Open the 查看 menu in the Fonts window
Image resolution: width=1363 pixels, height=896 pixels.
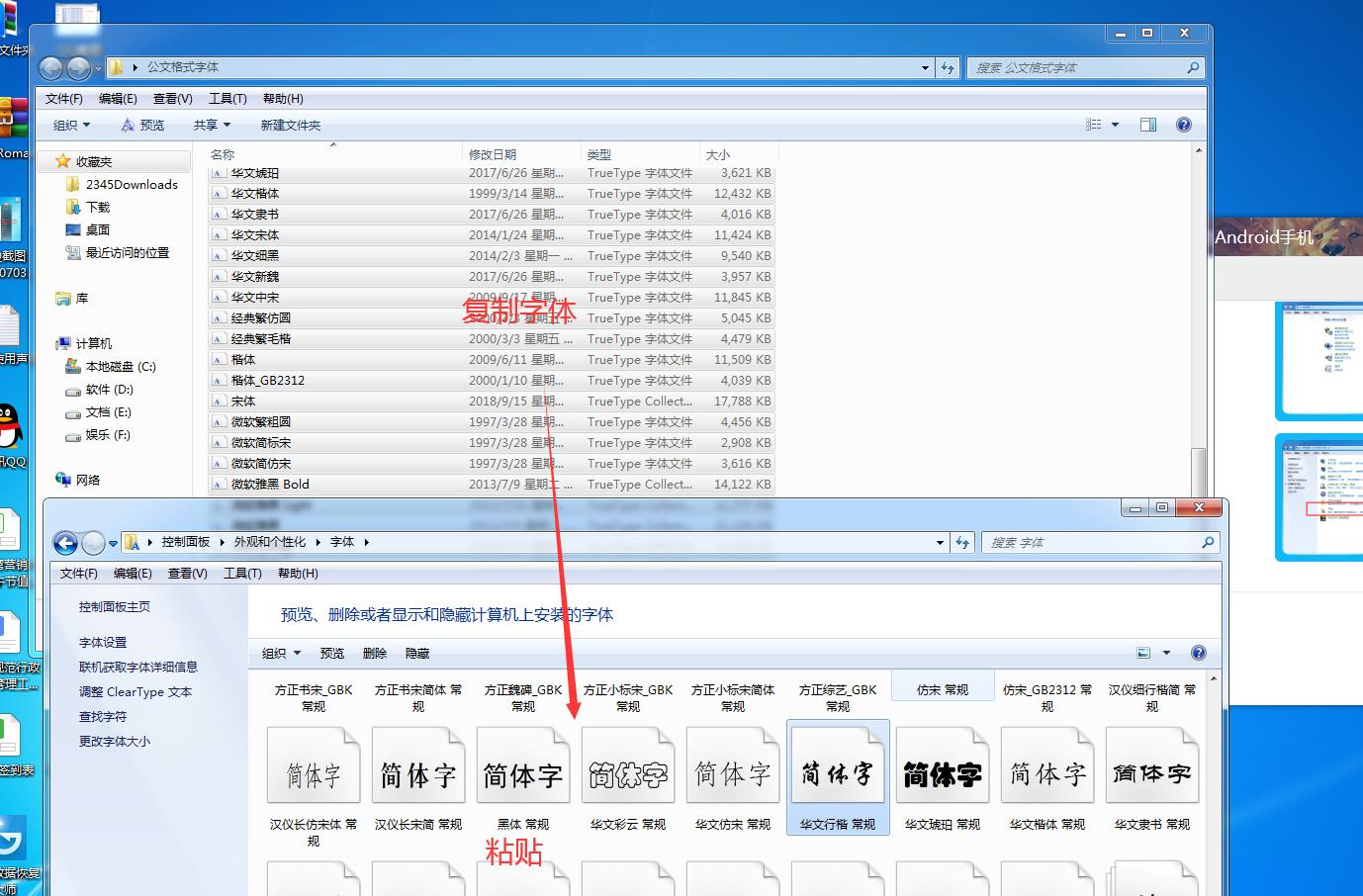186,573
